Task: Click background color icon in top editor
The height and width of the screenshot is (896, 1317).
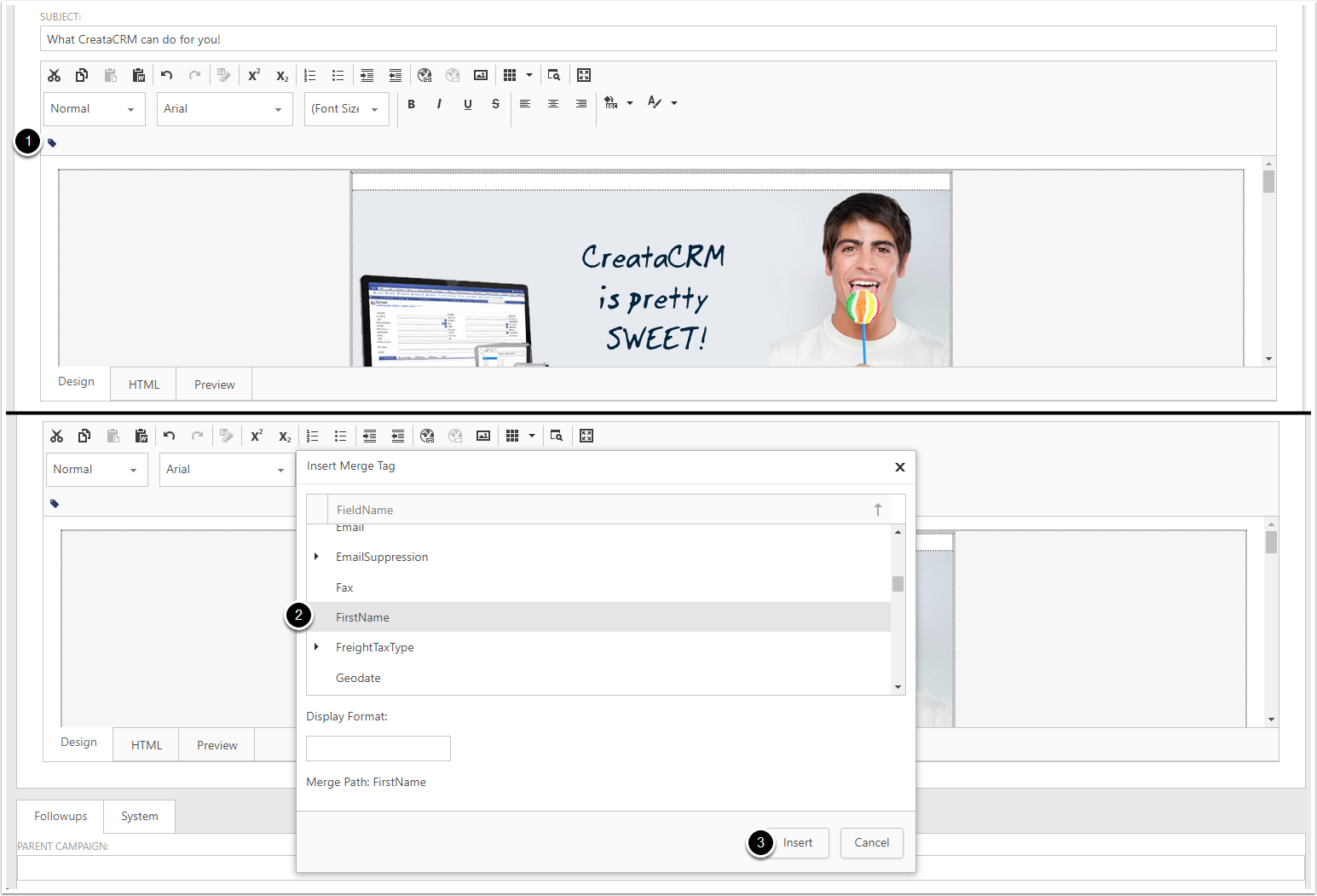Action: [x=610, y=103]
